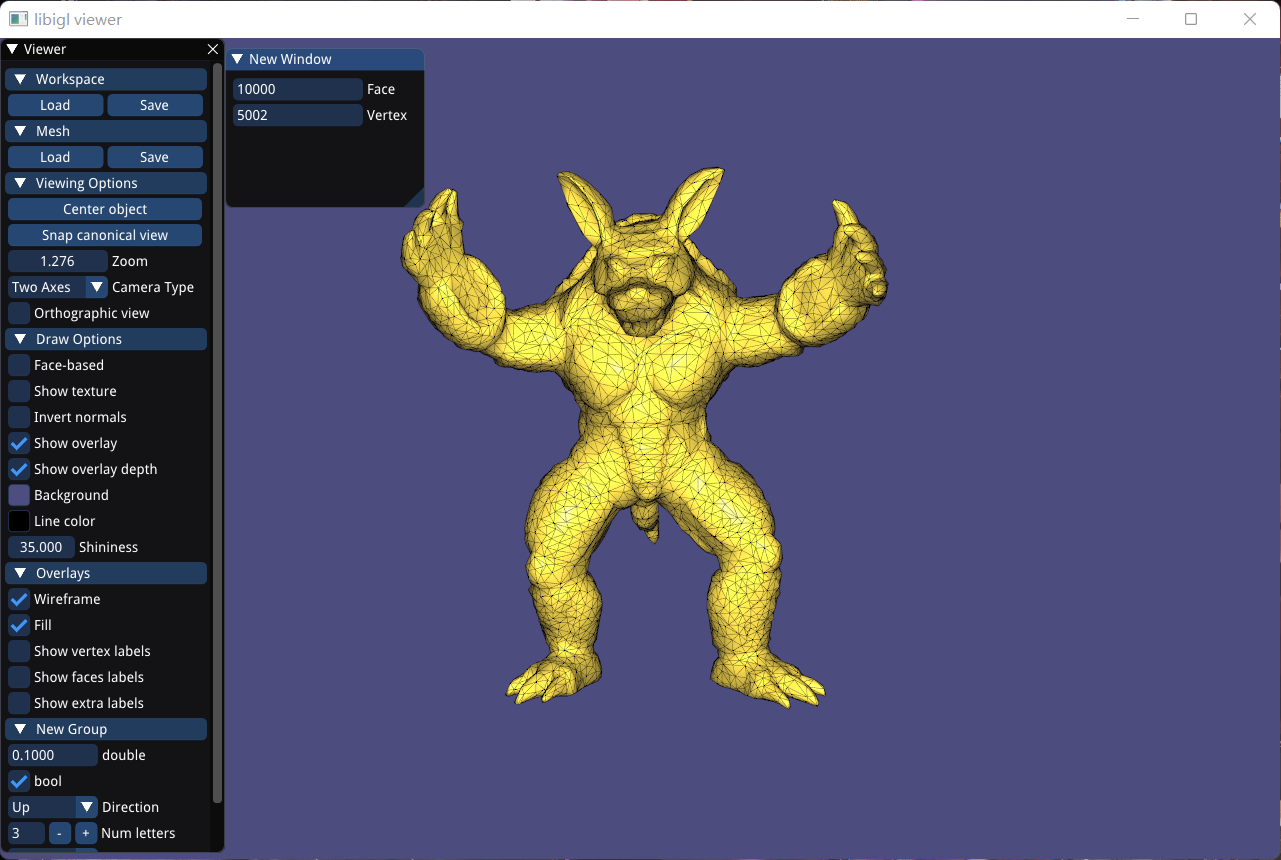This screenshot has height=860, width=1281.
Task: Uncheck the Fill overlay
Action: pyautogui.click(x=17, y=625)
